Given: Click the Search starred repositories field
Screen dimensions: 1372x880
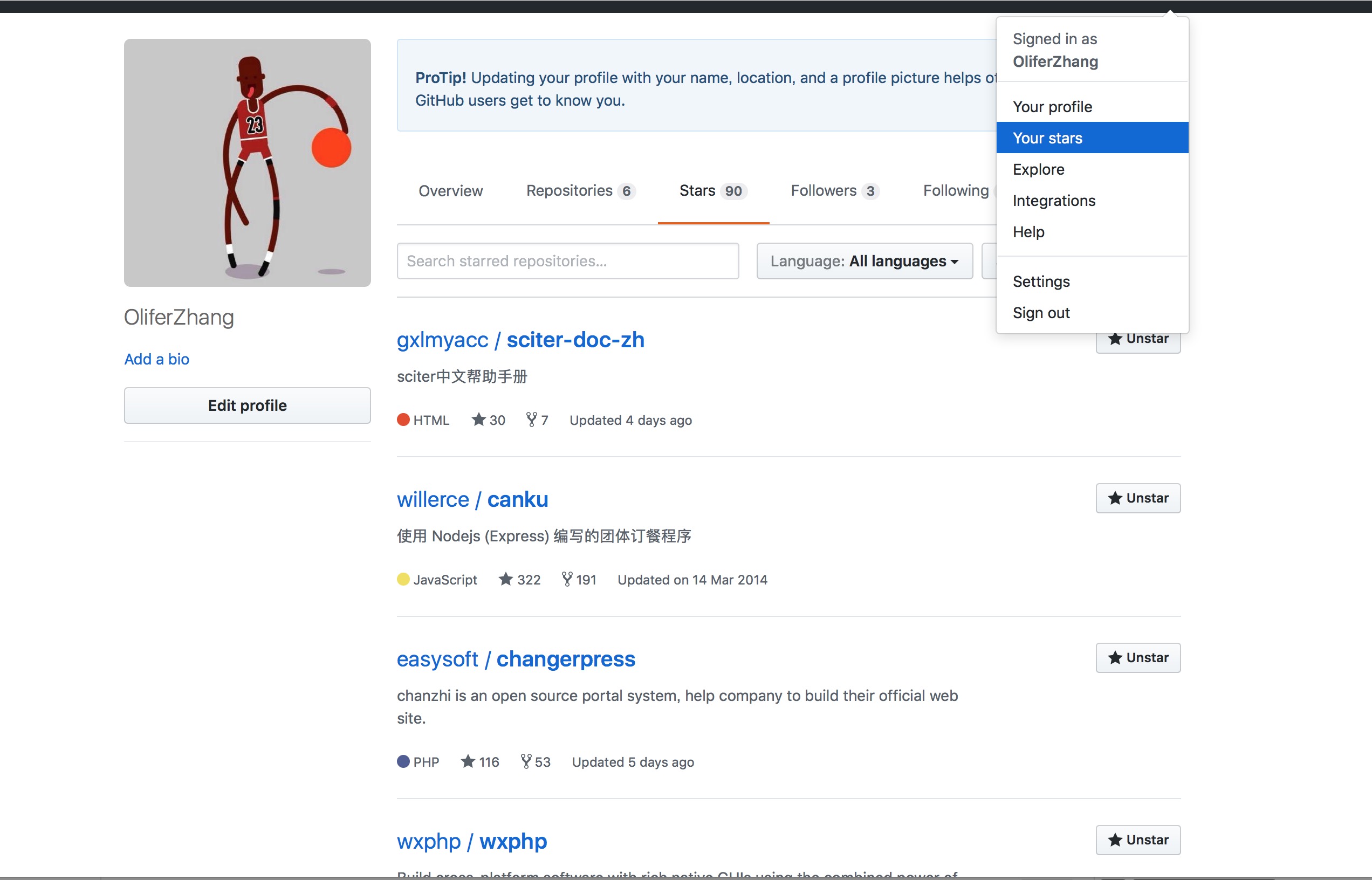Looking at the screenshot, I should pos(567,261).
